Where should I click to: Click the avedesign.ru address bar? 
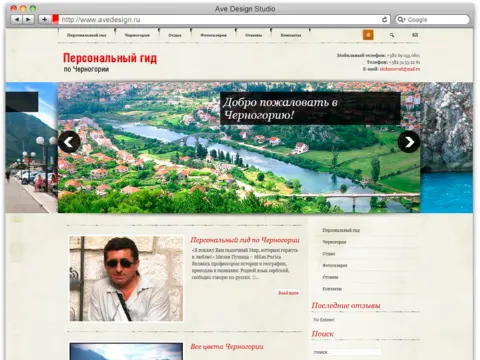click(220, 20)
